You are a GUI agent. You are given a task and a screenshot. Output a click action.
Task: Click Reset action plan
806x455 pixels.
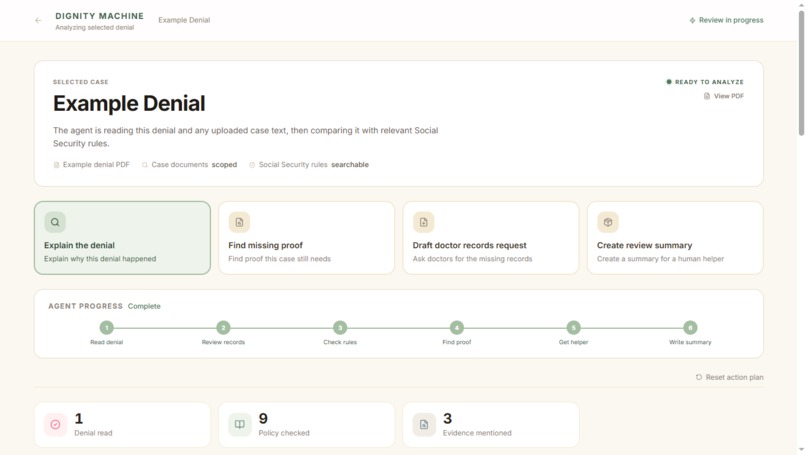click(x=729, y=377)
